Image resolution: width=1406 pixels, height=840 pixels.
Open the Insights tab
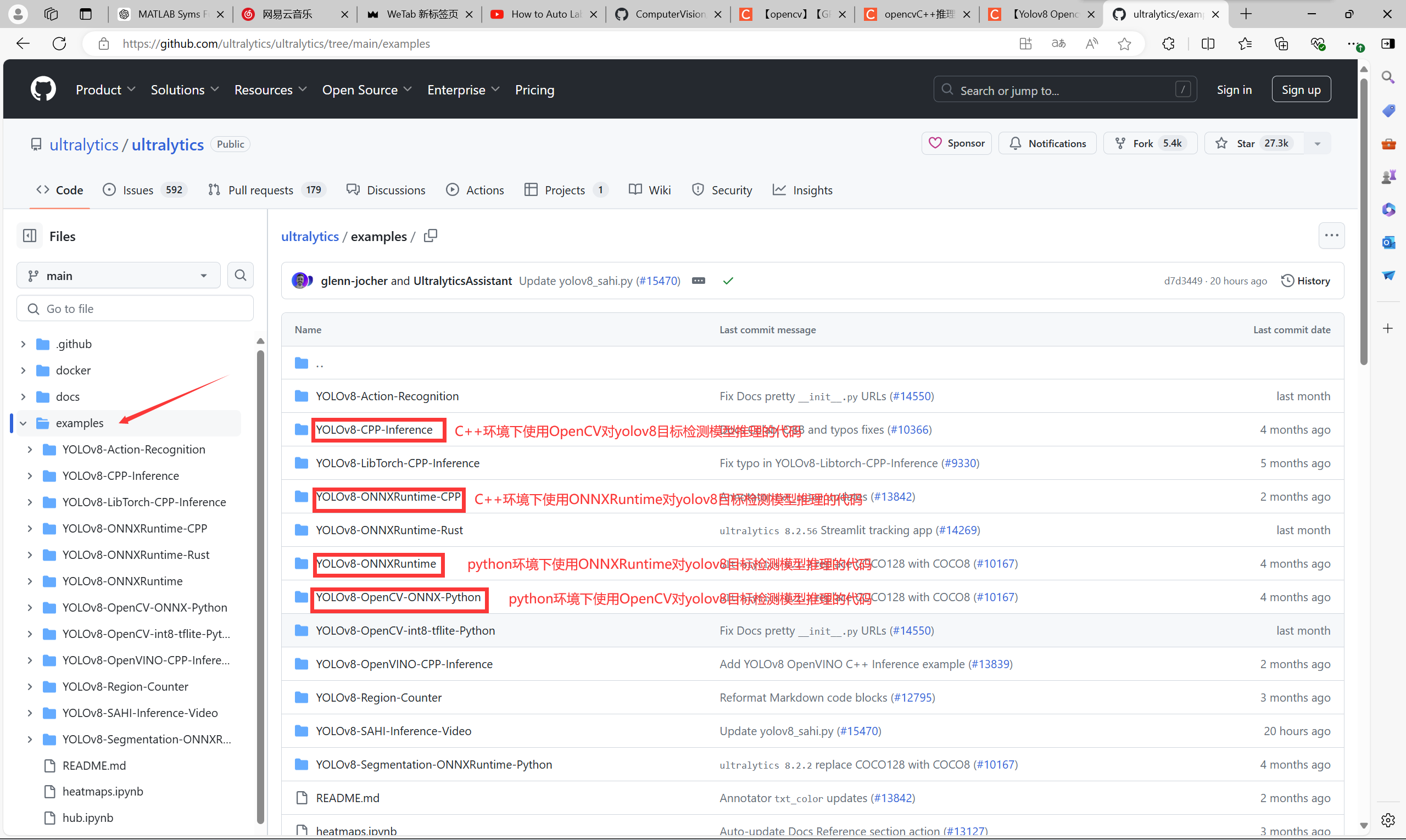coord(802,190)
